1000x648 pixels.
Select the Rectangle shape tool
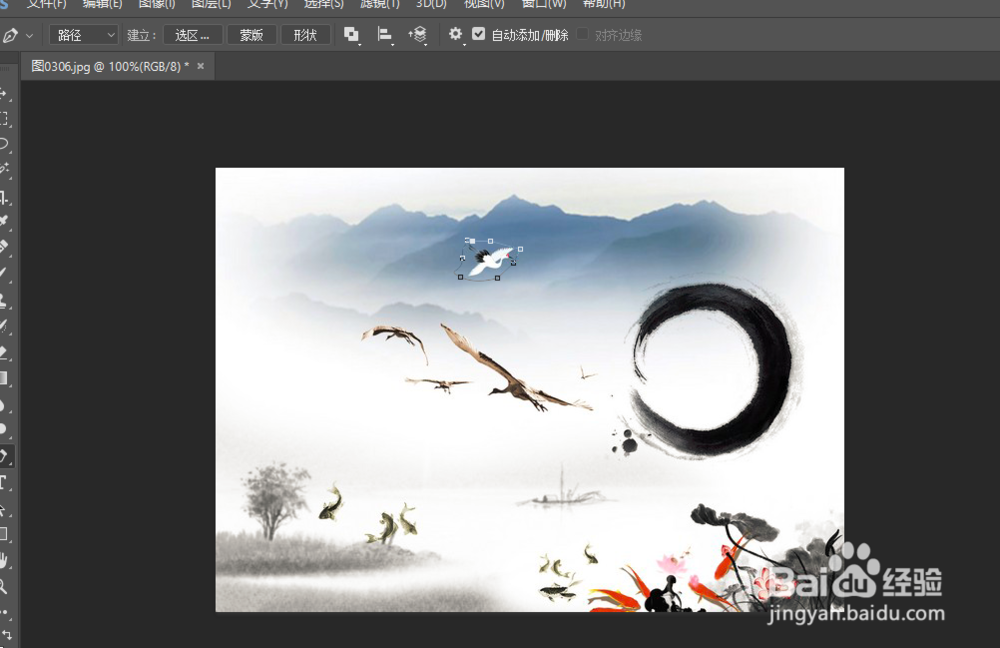[3, 534]
